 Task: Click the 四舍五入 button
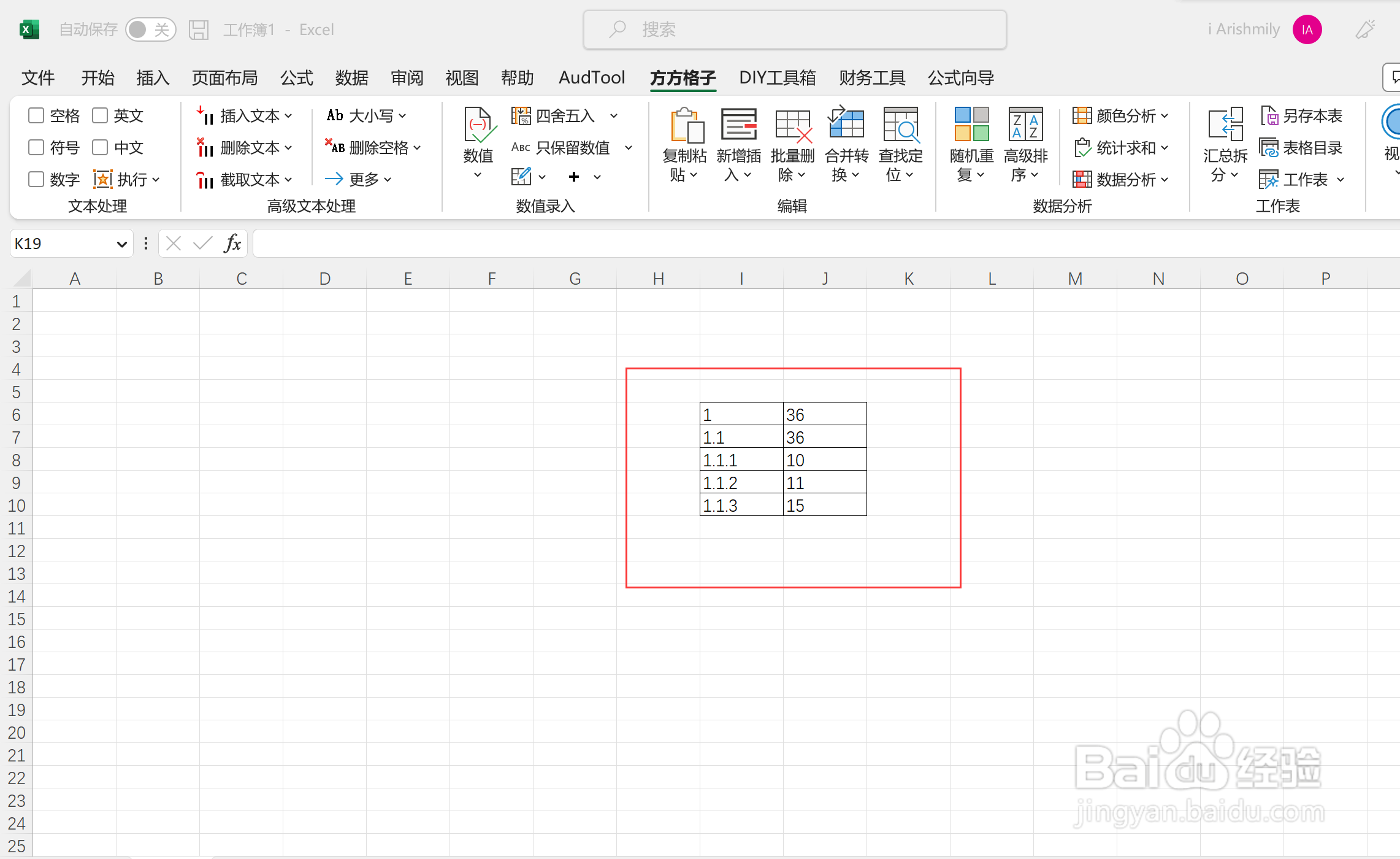click(554, 115)
